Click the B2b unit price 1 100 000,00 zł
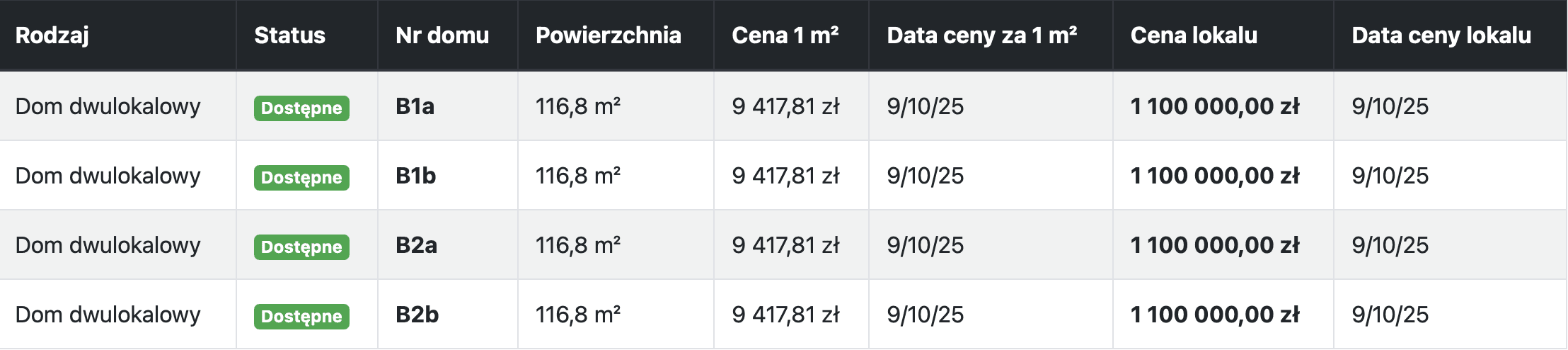Screen dimensions: 1568x350 point(1215,315)
